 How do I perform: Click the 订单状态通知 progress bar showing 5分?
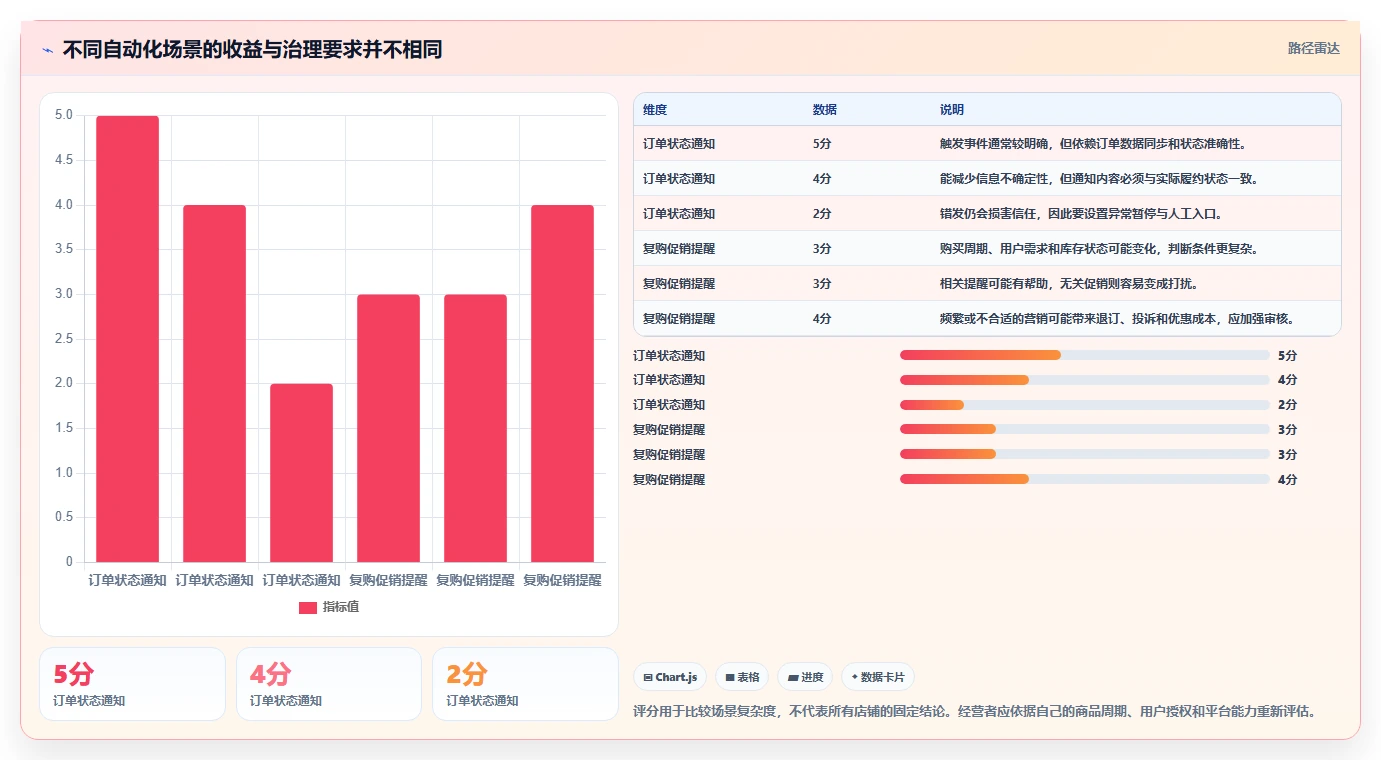pyautogui.click(x=1085, y=355)
